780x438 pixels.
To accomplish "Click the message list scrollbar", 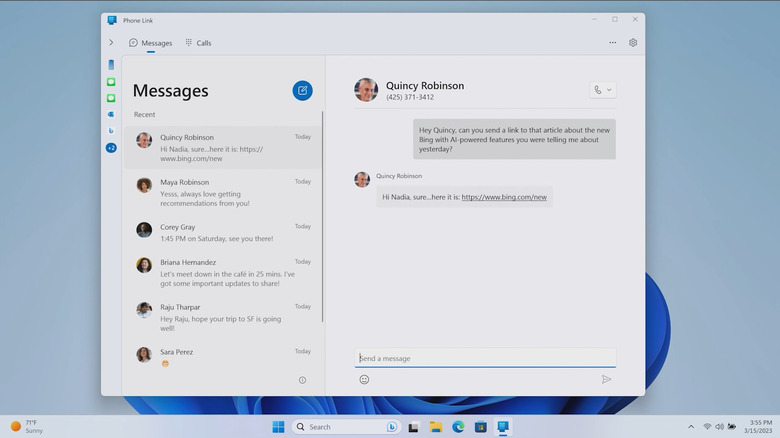I will pos(322,215).
